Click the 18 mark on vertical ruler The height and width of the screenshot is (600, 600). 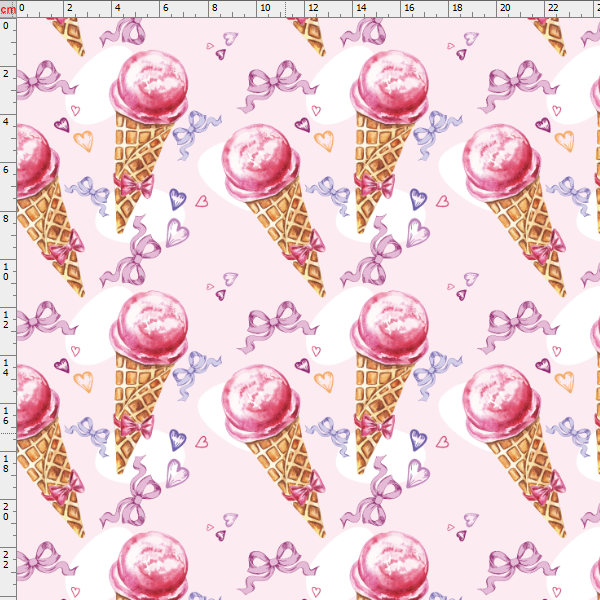coord(6,463)
